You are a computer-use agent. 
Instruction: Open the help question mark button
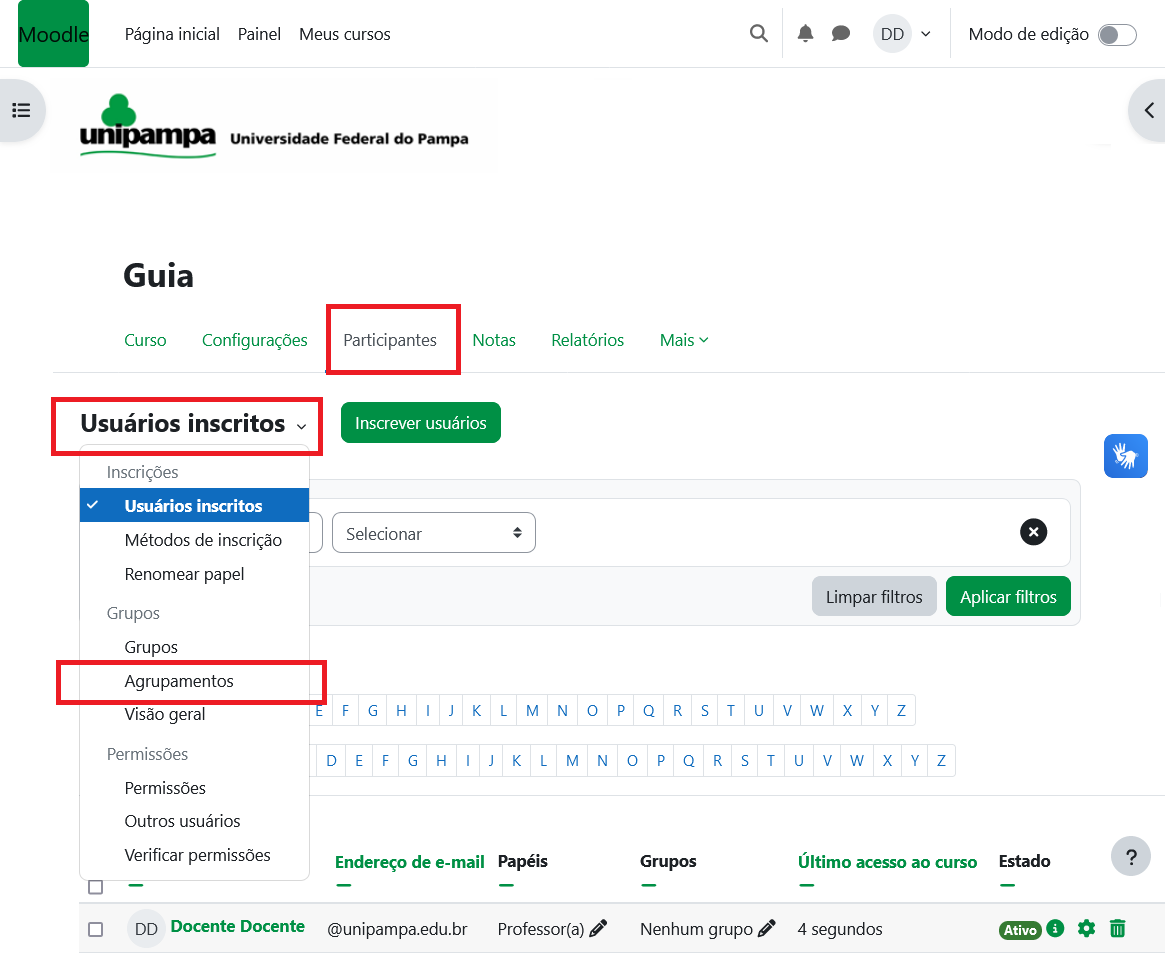(x=1131, y=857)
